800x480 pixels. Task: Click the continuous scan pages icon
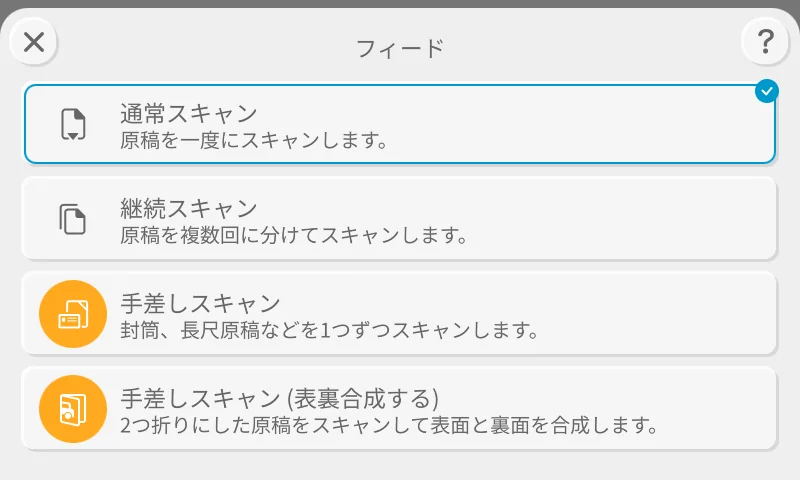point(72,218)
